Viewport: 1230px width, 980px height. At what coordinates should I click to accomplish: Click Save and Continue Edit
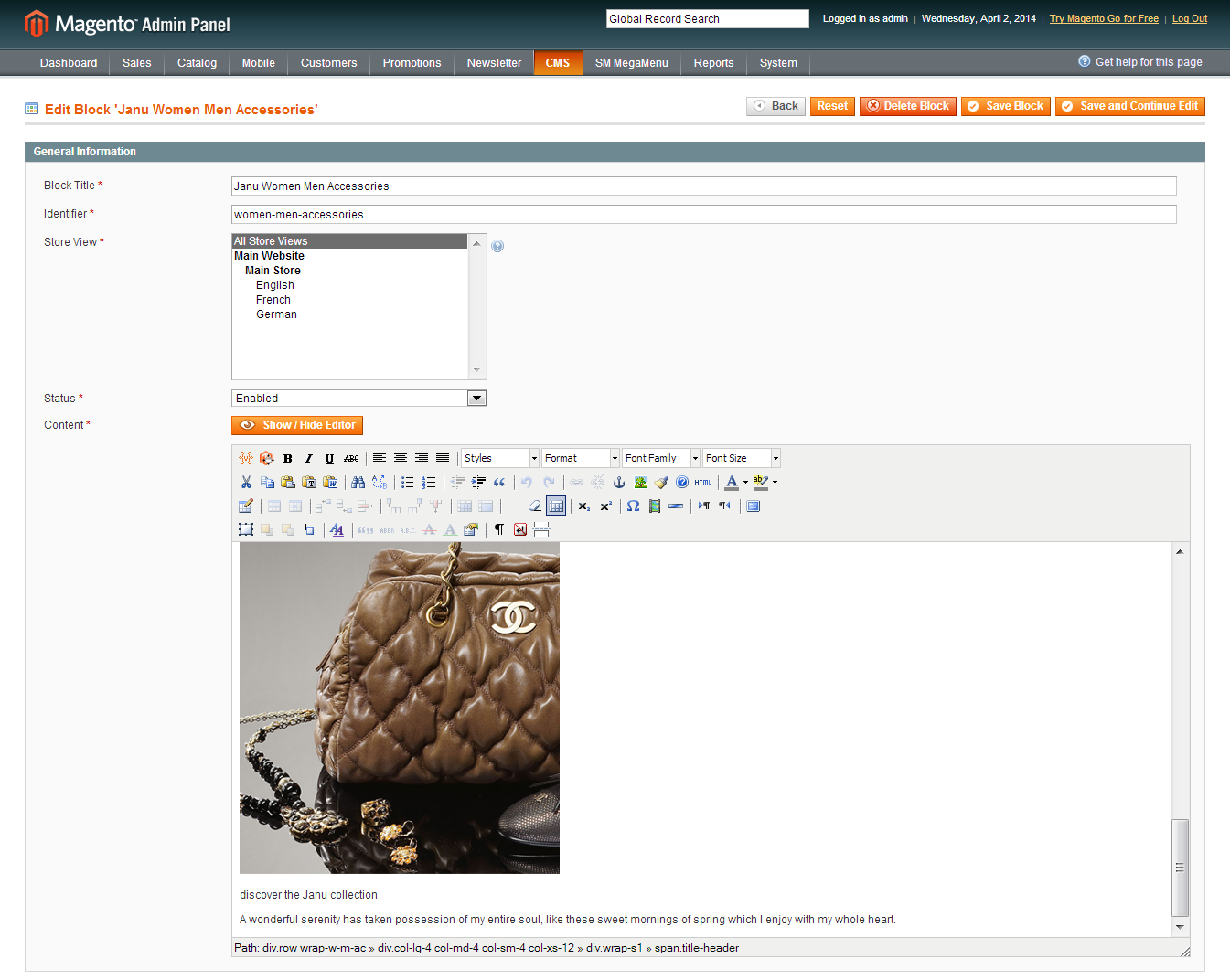coord(1130,106)
